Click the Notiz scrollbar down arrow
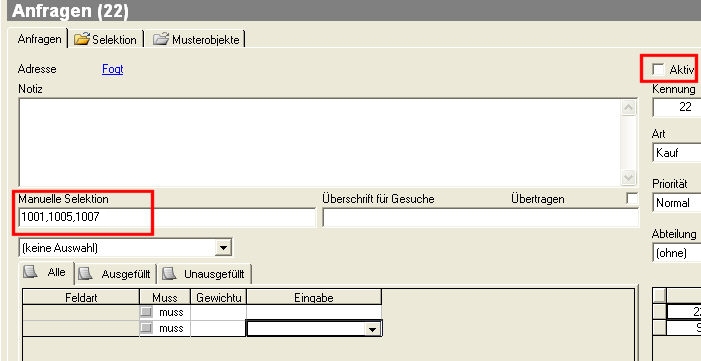The image size is (701, 361). (x=628, y=178)
